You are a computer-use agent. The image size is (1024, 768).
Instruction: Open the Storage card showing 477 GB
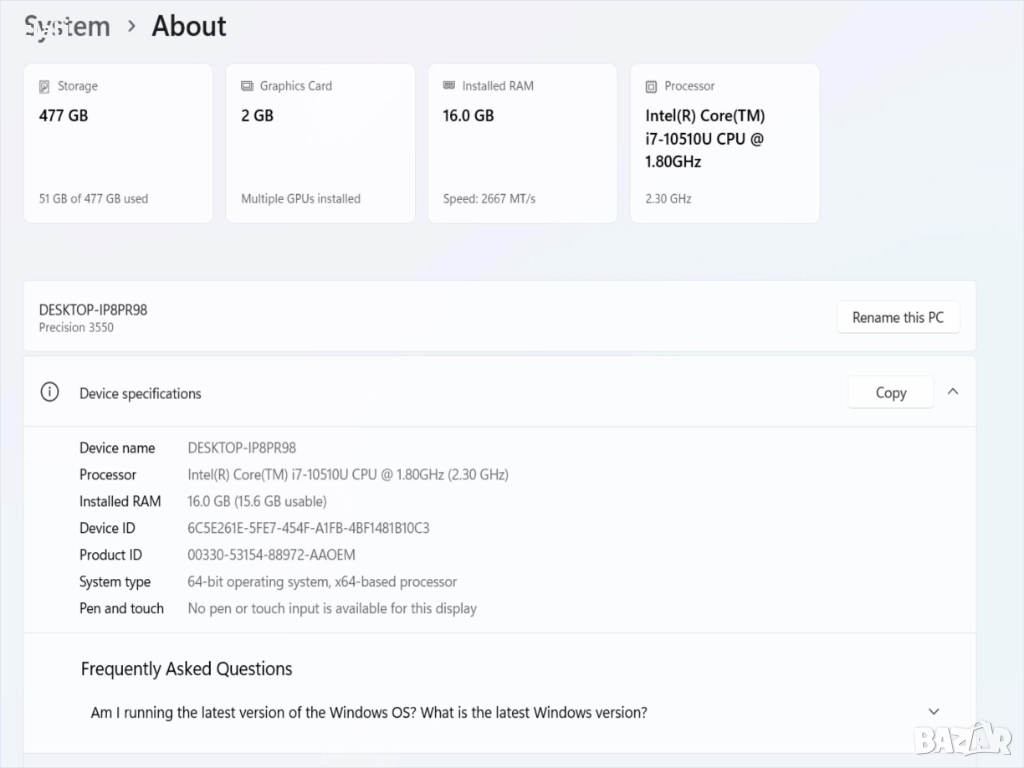pos(118,143)
